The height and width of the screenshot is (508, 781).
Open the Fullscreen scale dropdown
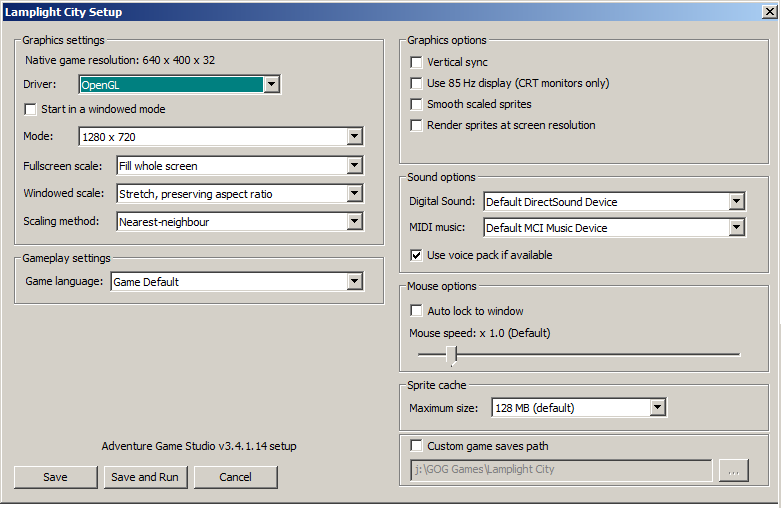[240, 166]
